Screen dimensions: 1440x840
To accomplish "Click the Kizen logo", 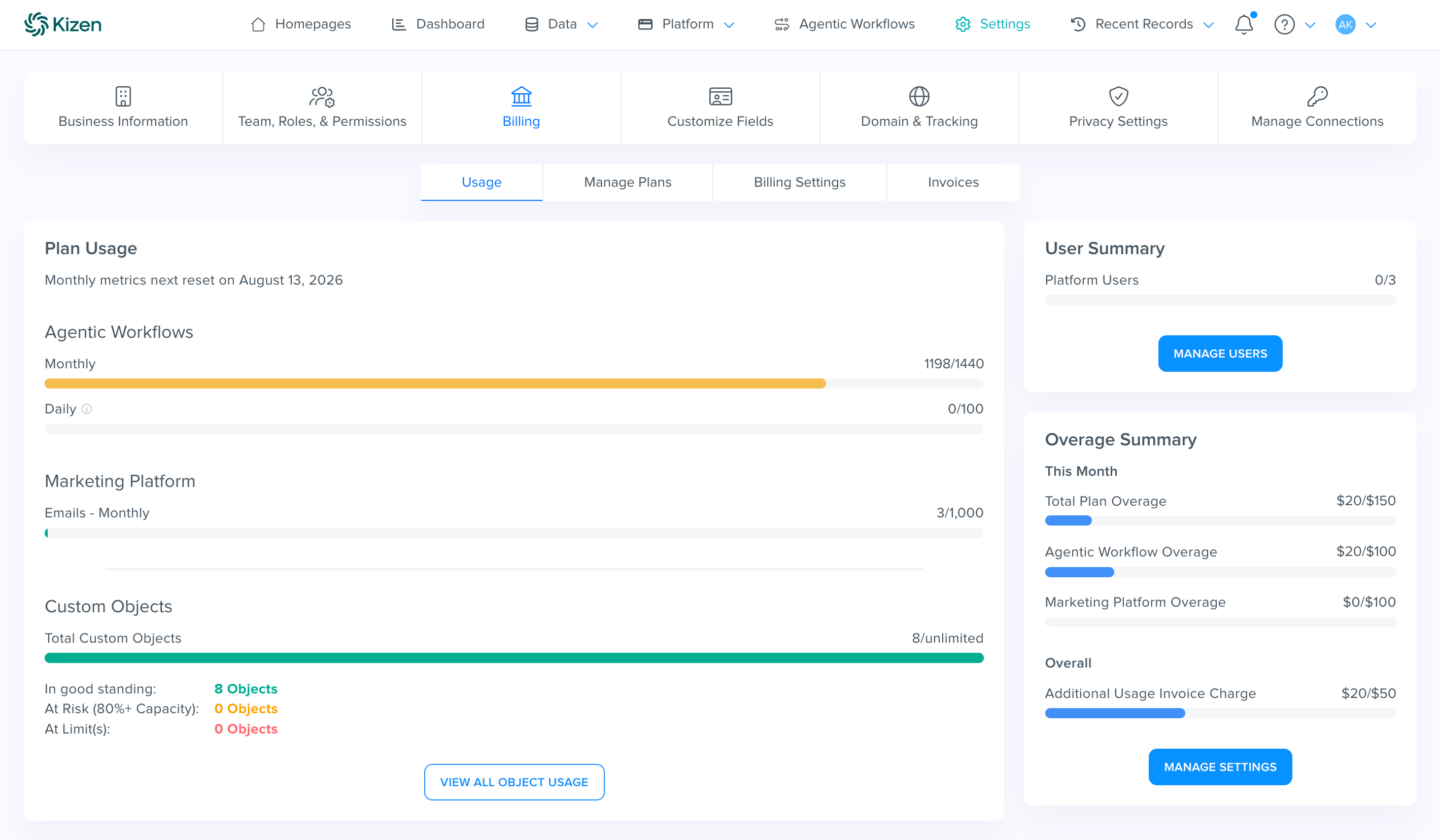I will [63, 24].
